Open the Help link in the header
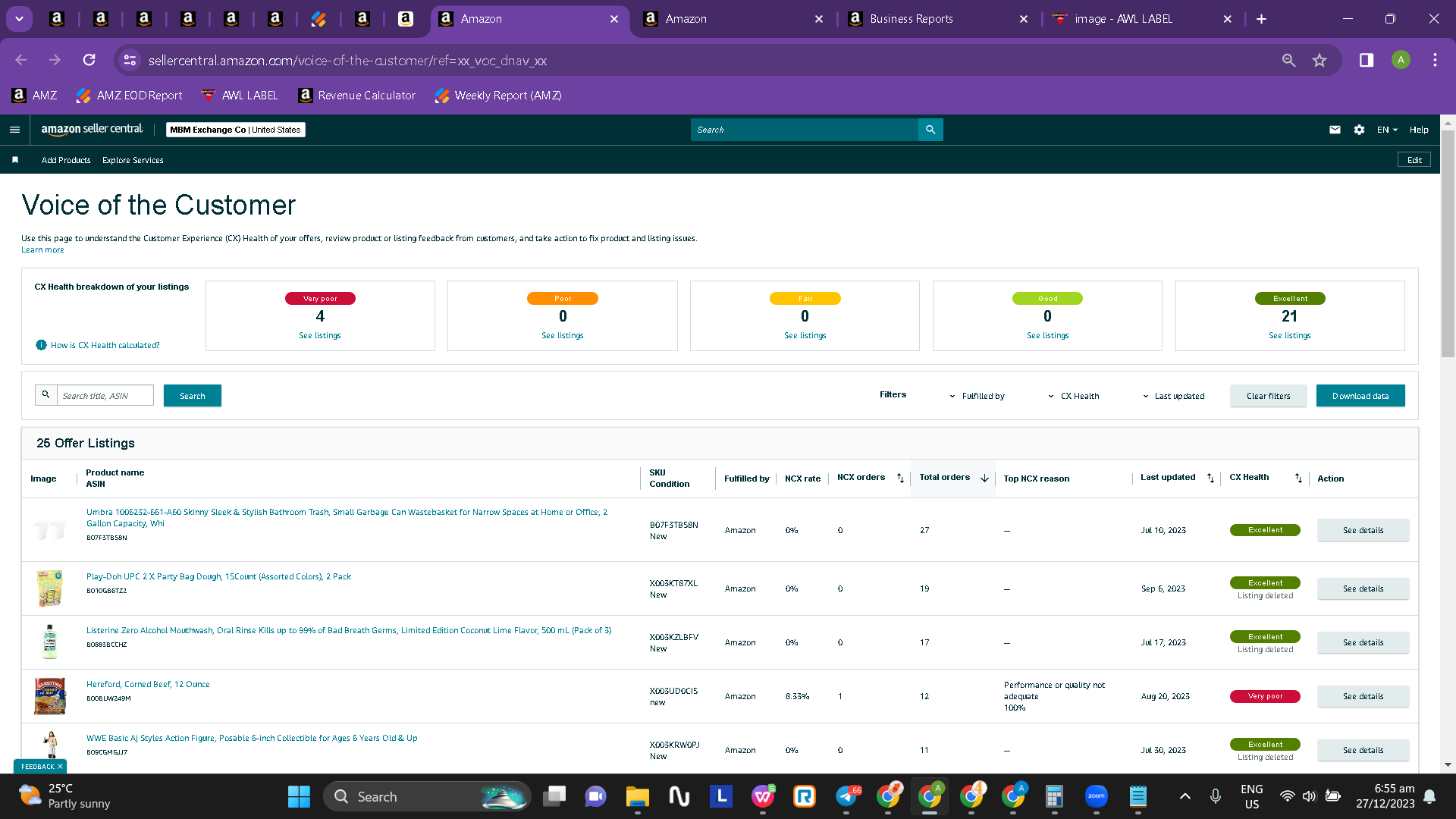 (x=1419, y=130)
